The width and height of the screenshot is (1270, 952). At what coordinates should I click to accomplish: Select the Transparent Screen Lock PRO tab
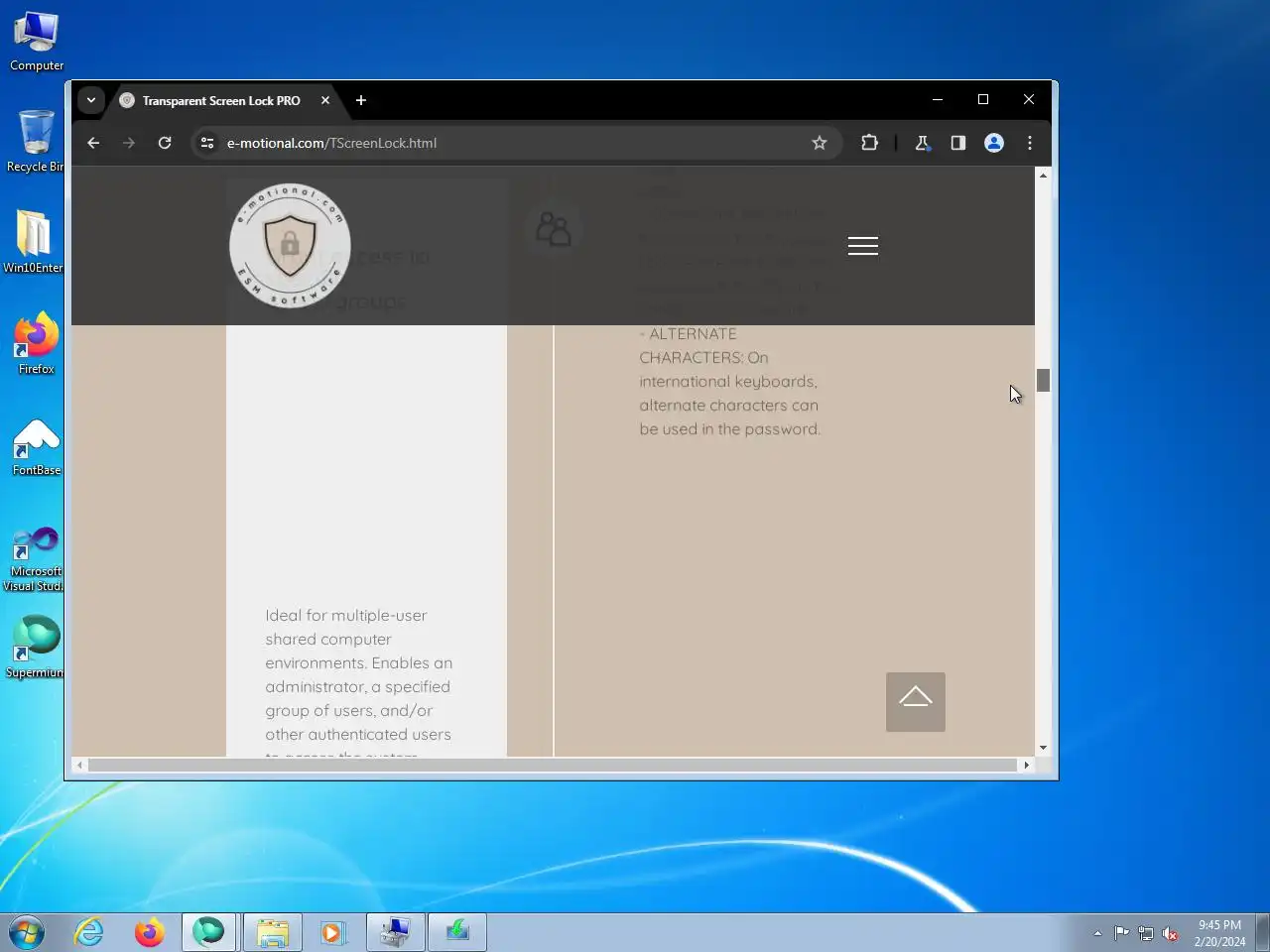(x=220, y=101)
